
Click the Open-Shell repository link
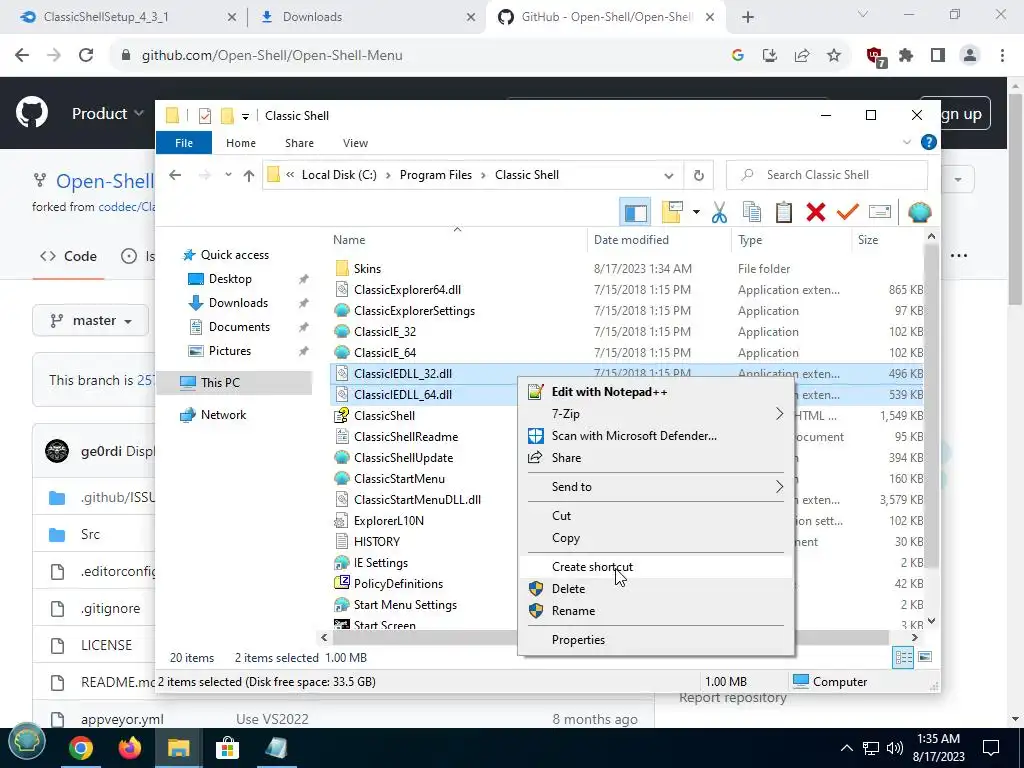coord(105,181)
